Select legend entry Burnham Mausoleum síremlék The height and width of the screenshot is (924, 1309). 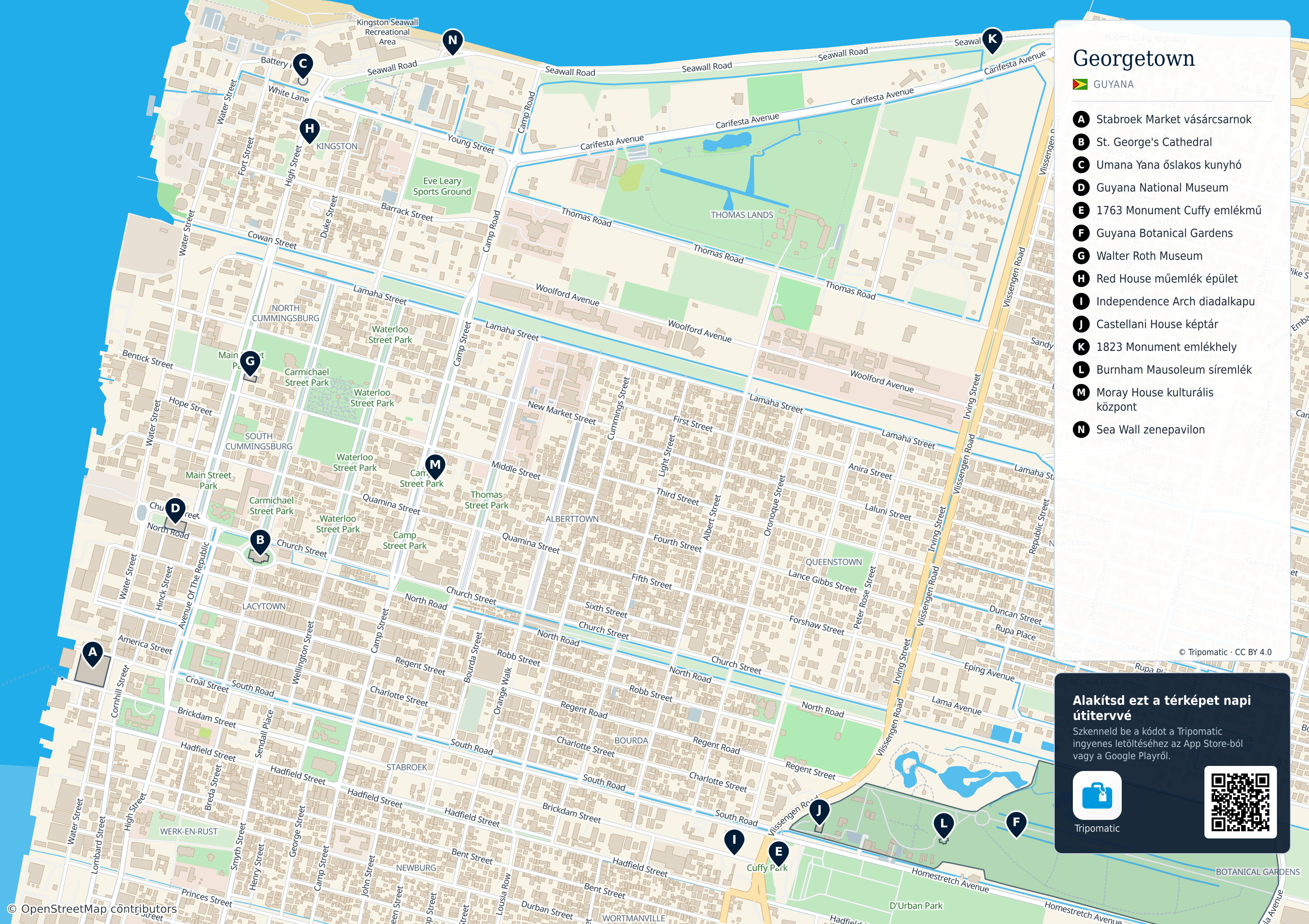[1163, 370]
